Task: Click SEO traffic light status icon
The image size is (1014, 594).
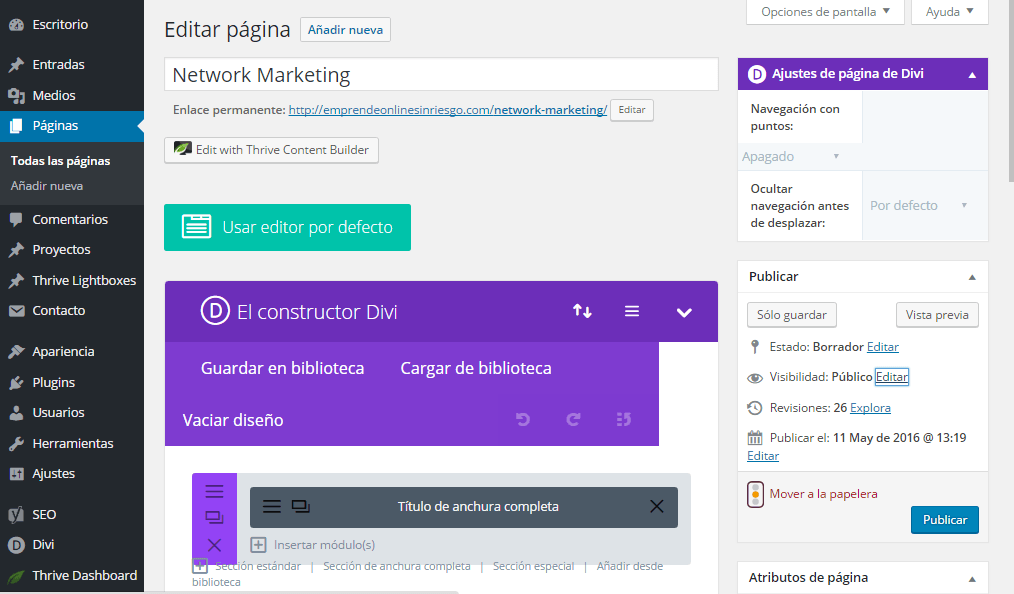Action: coord(755,494)
